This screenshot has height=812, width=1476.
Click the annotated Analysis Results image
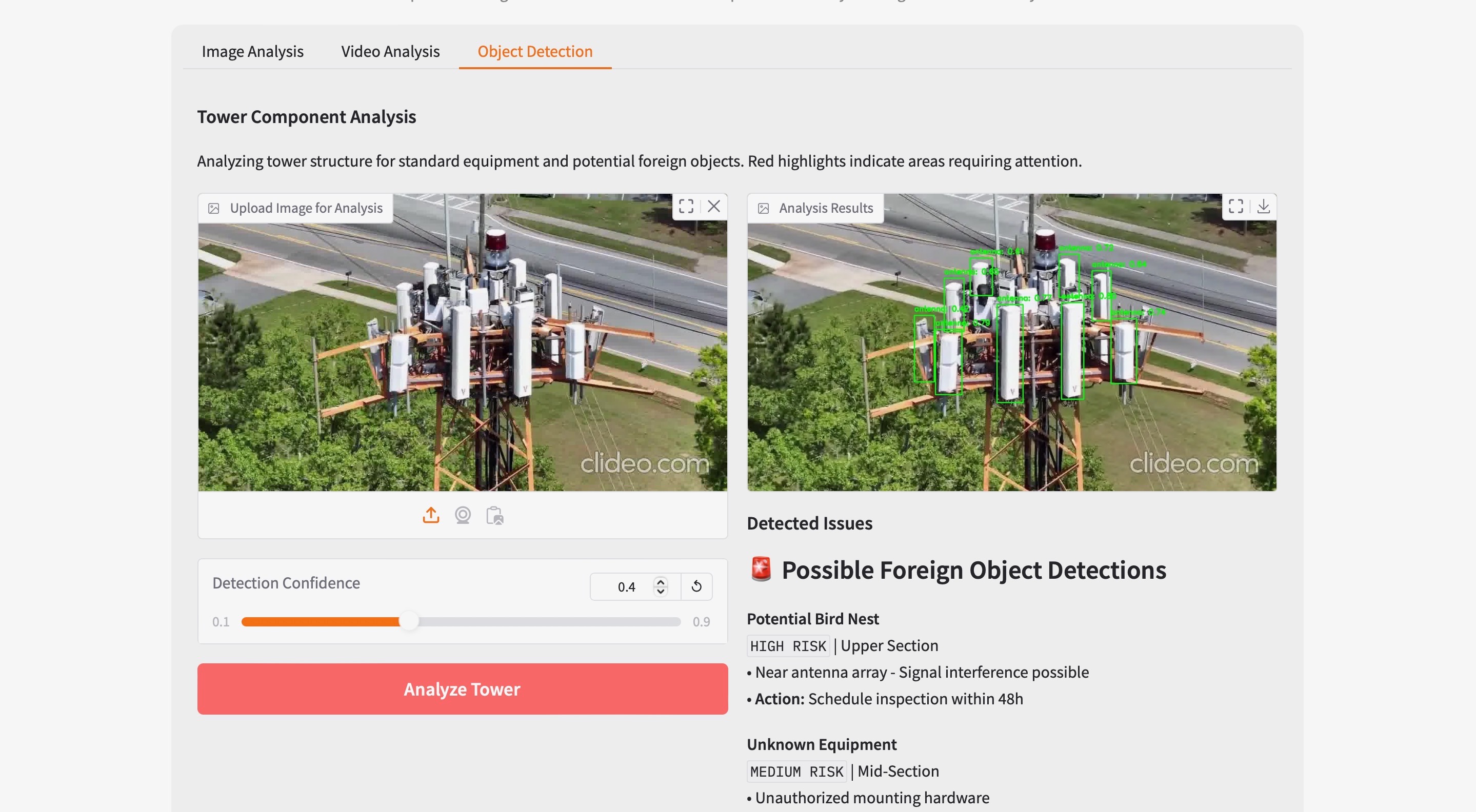[x=1011, y=355]
